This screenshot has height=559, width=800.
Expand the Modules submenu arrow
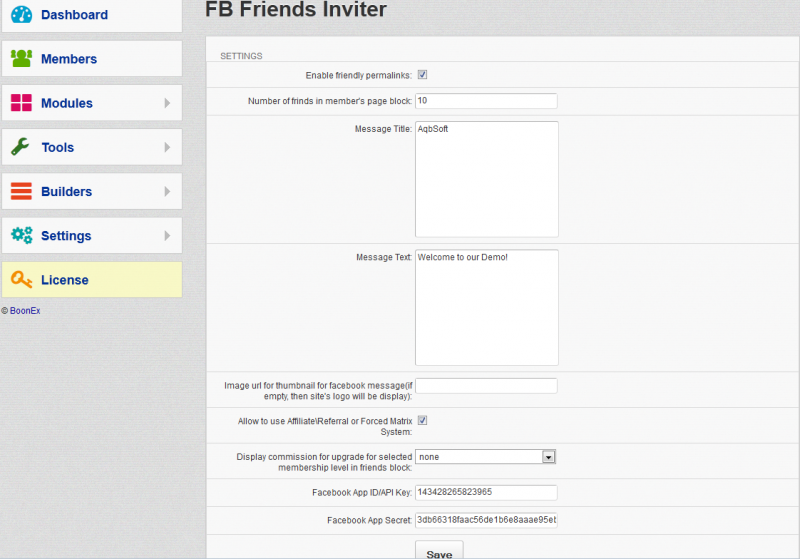(x=167, y=103)
